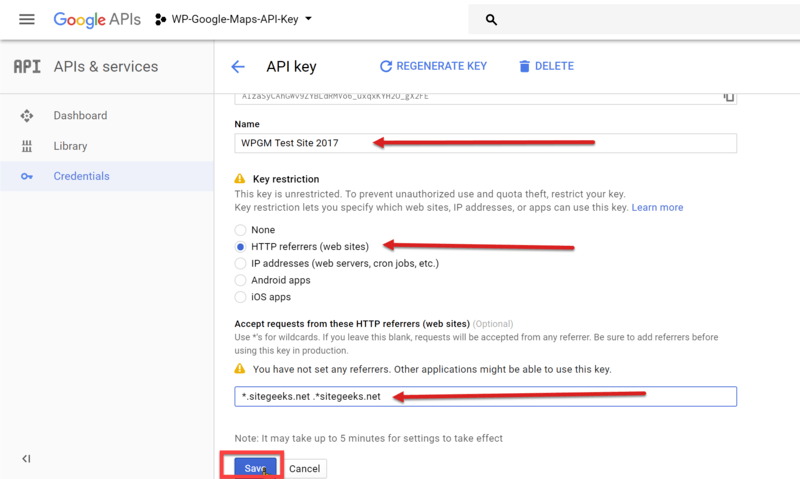
Task: Click the regenerate circular arrow icon
Action: 386,66
